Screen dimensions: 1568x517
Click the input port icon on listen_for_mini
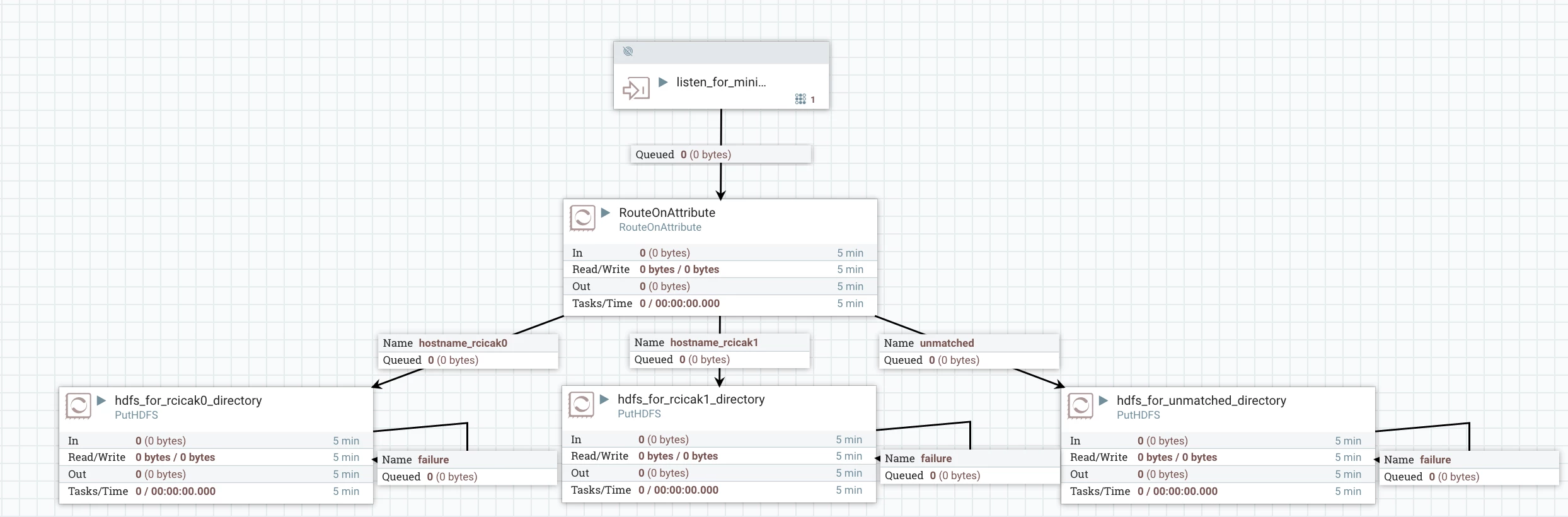(x=636, y=88)
